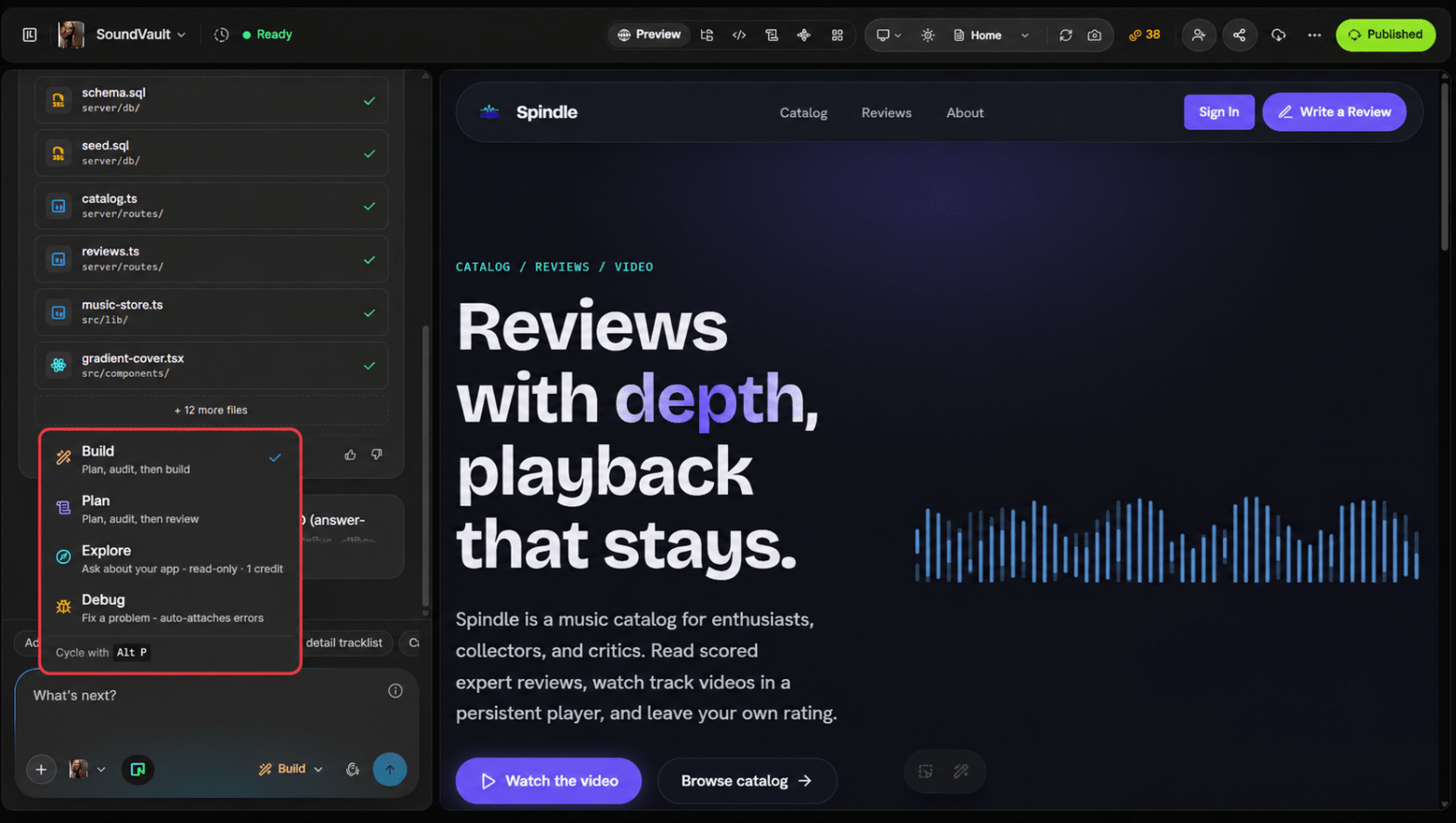The width and height of the screenshot is (1456, 823).
Task: Open the Catalog nav link
Action: tap(803, 113)
